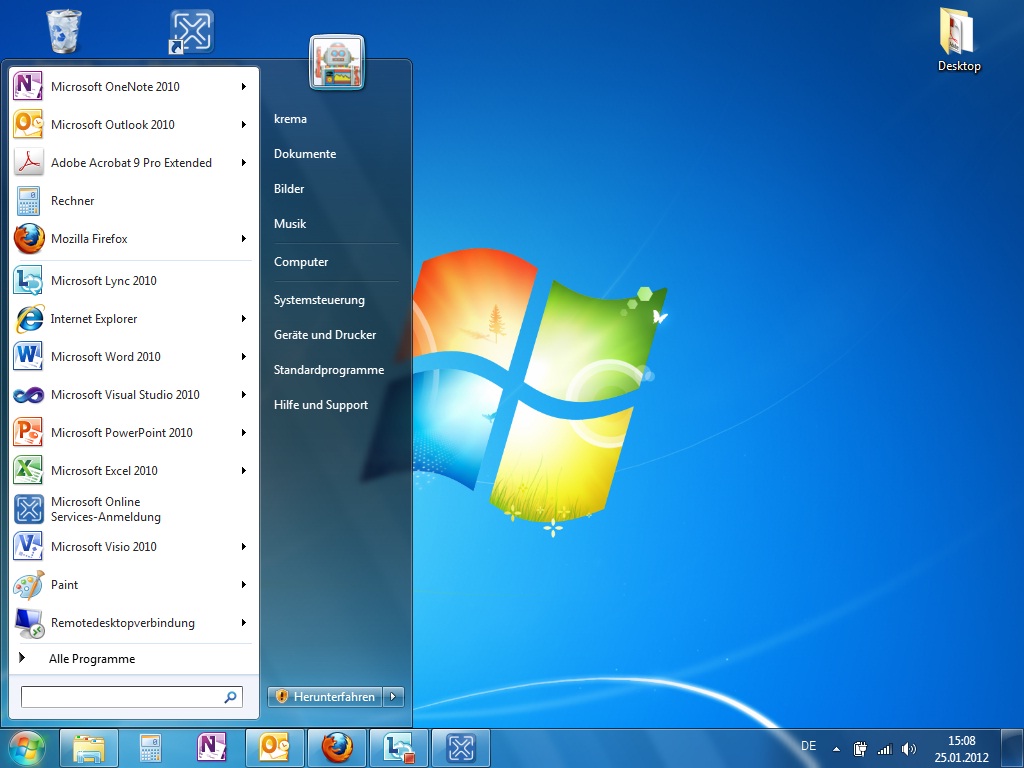Click the Recycle Bin desktop icon
1024x768 pixels.
pos(64,30)
